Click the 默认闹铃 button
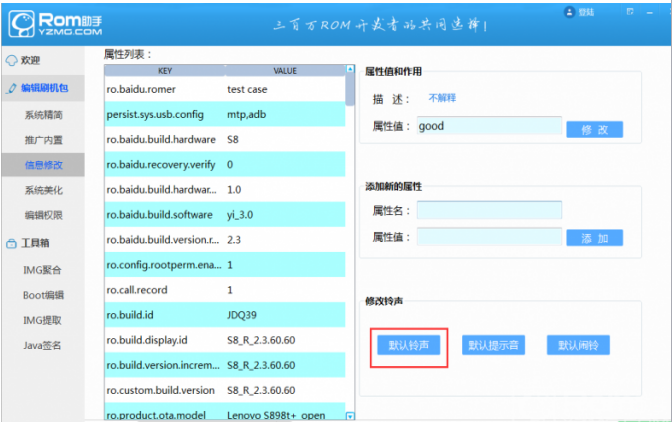This screenshot has height=422, width=672. pyautogui.click(x=578, y=345)
